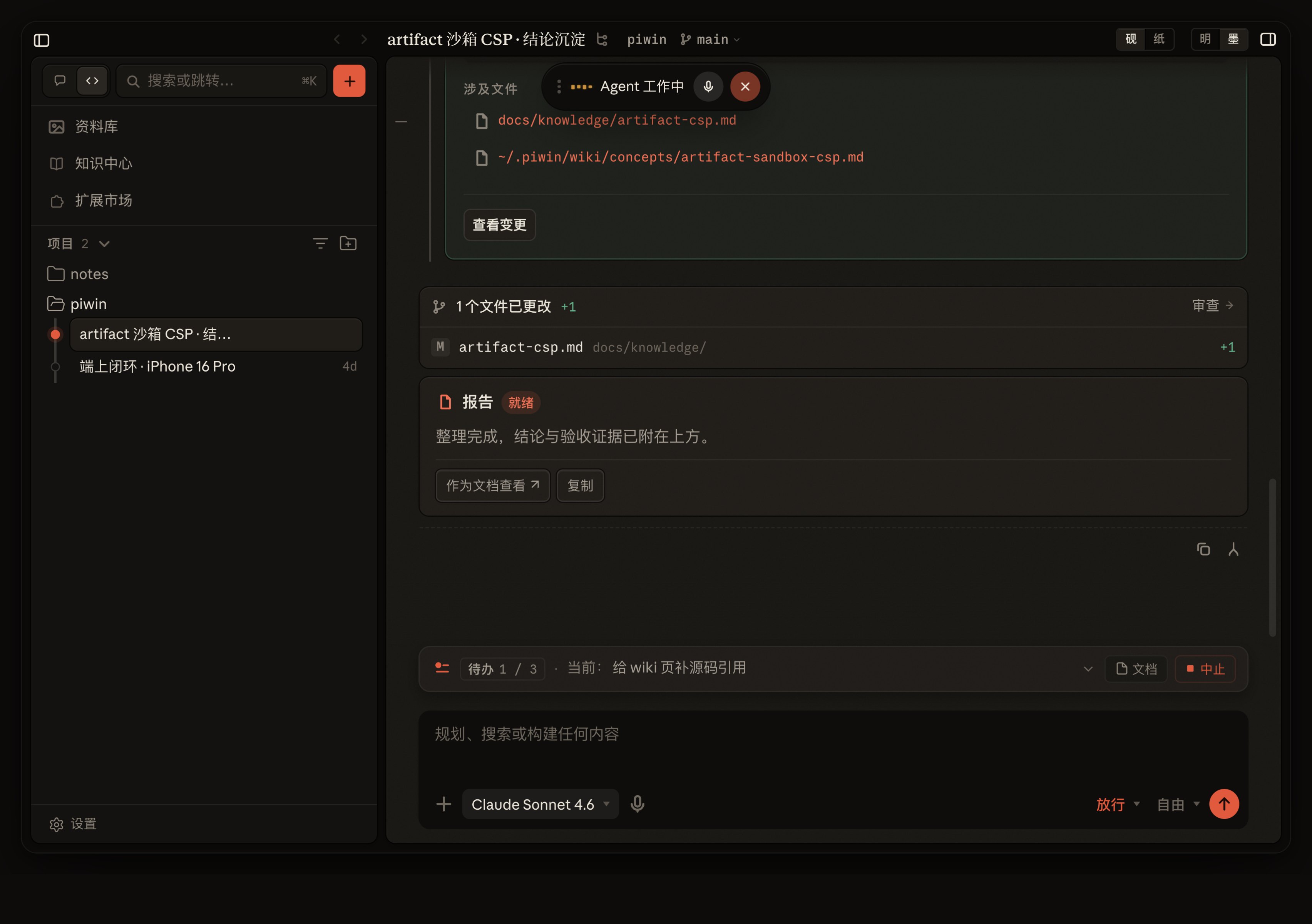Switch to 墨 dark theme
This screenshot has height=924, width=1312.
point(1233,39)
